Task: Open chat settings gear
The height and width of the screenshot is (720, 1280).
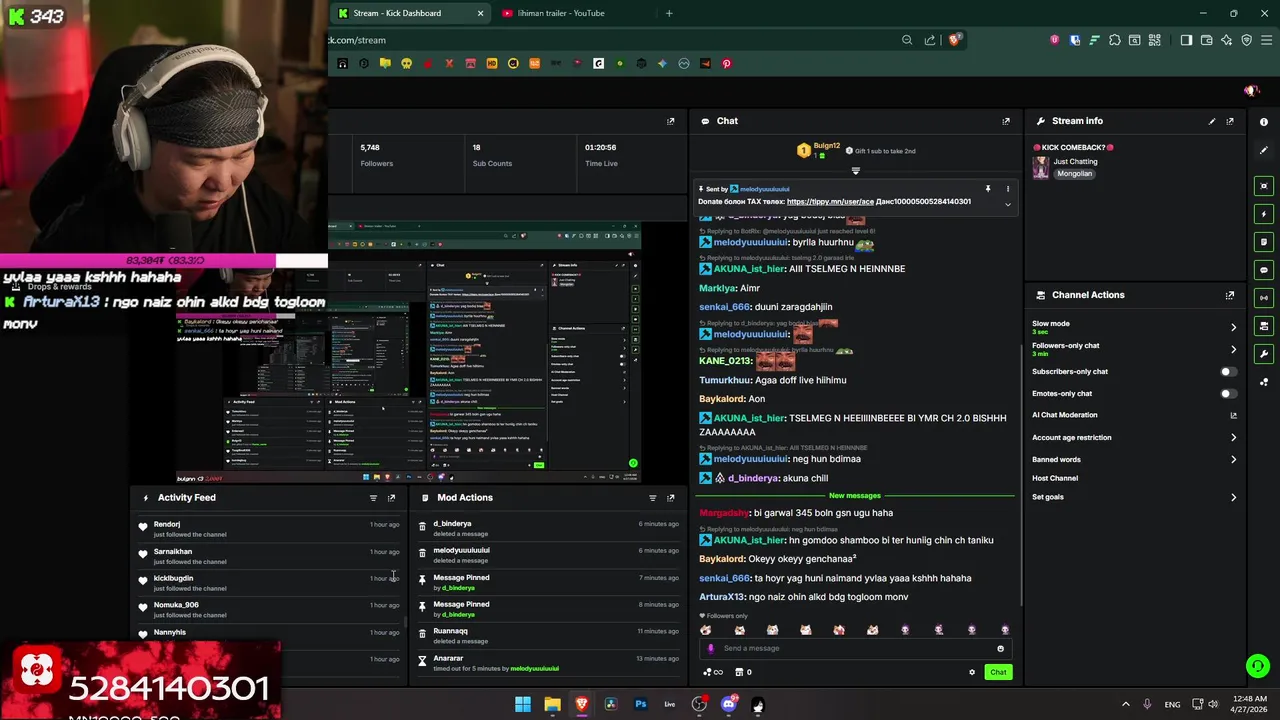Action: (972, 672)
